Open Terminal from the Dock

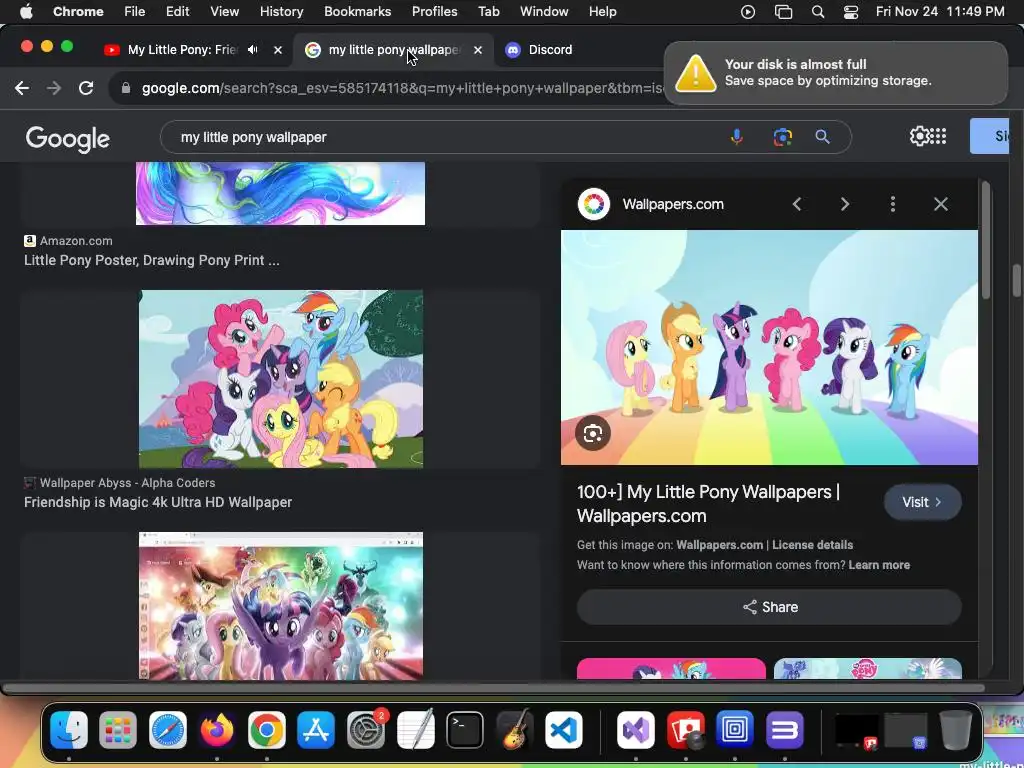(x=465, y=729)
